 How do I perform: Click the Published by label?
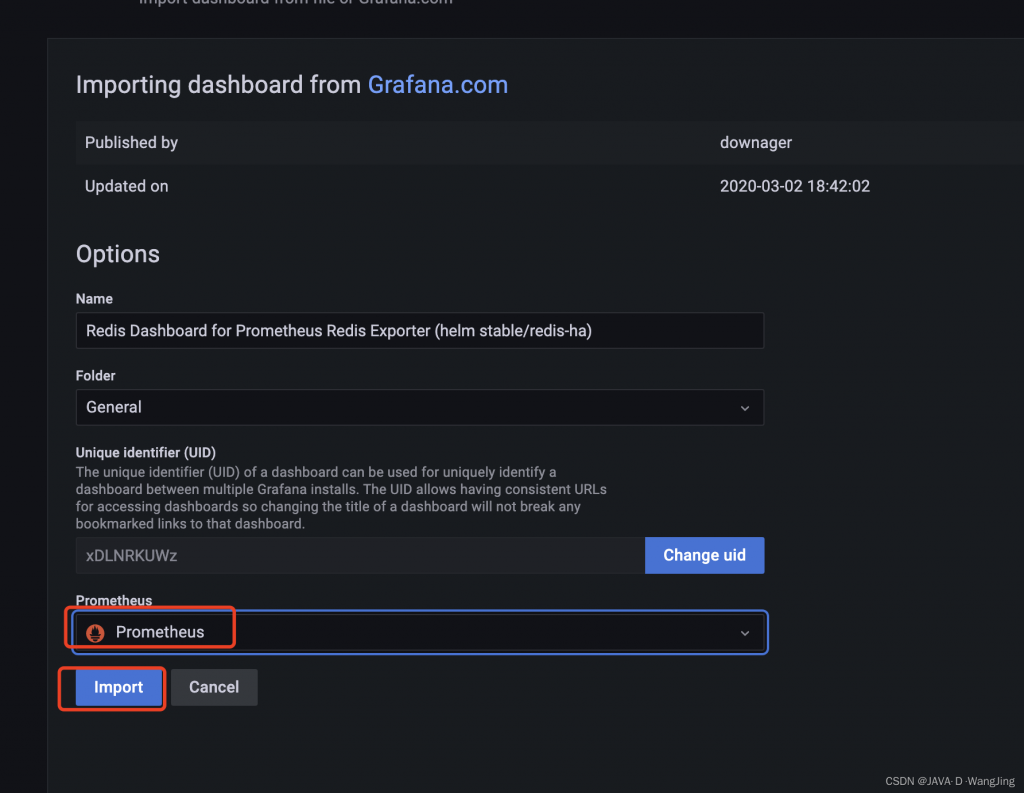[x=131, y=142]
